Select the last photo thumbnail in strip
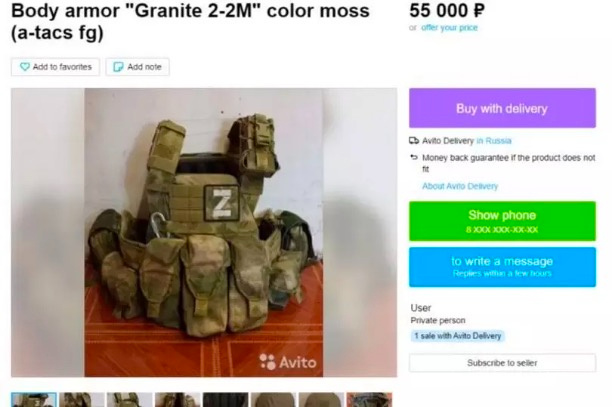The height and width of the screenshot is (407, 612). click(x=369, y=400)
